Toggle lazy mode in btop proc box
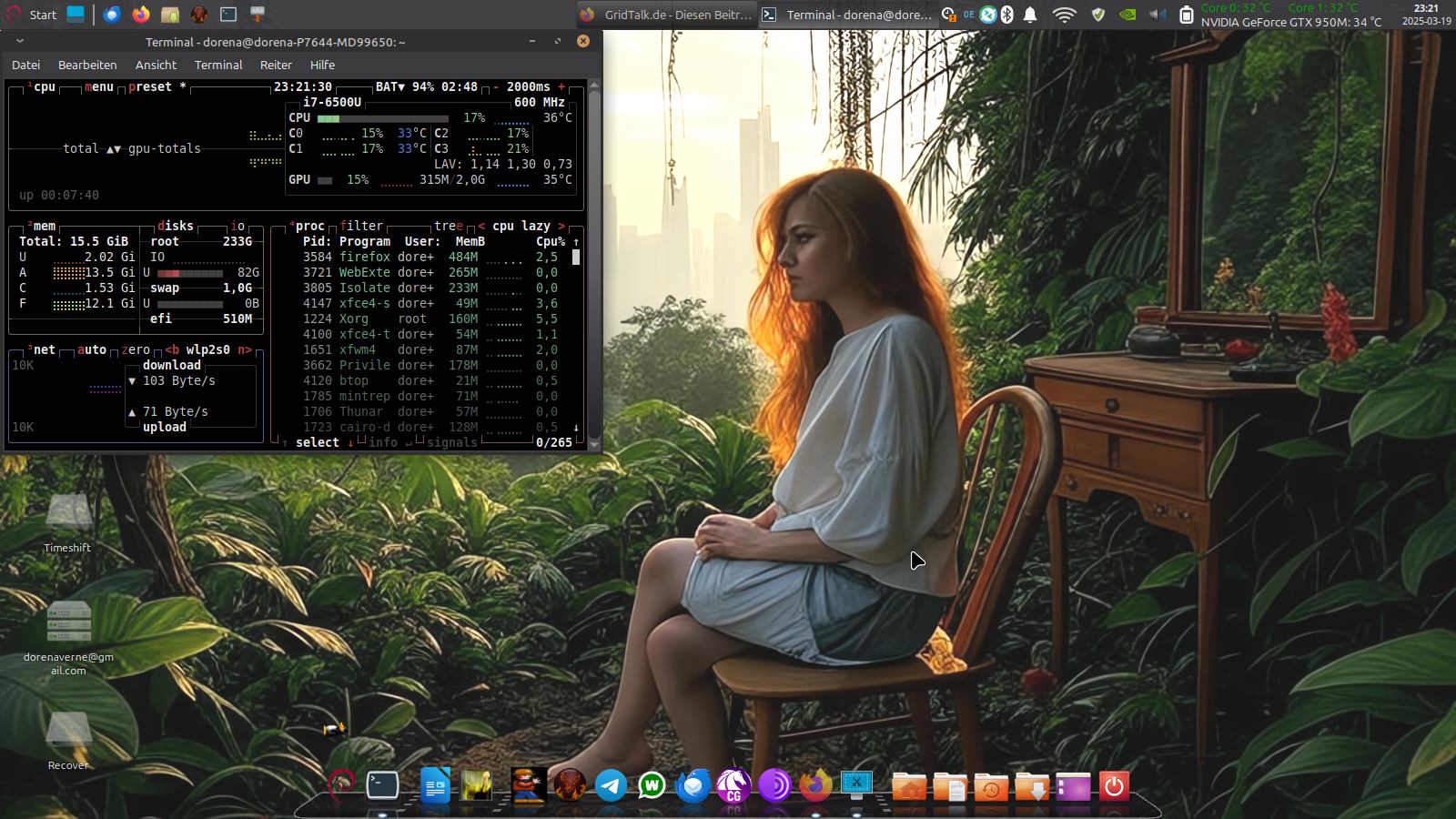1456x819 pixels. 535,226
